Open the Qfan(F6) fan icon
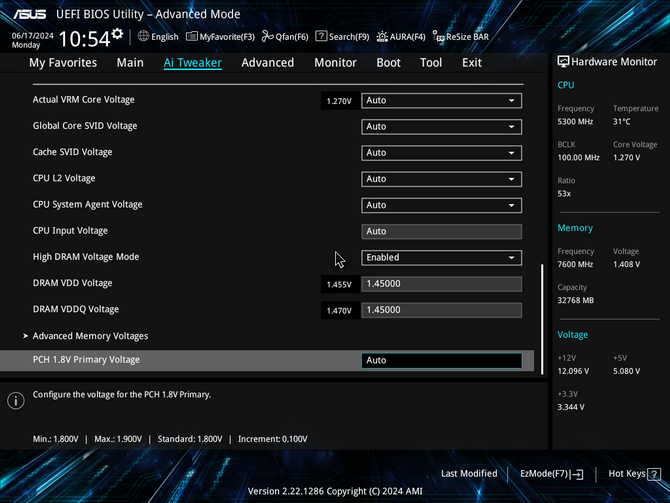The height and width of the screenshot is (503, 670). click(x=267, y=36)
